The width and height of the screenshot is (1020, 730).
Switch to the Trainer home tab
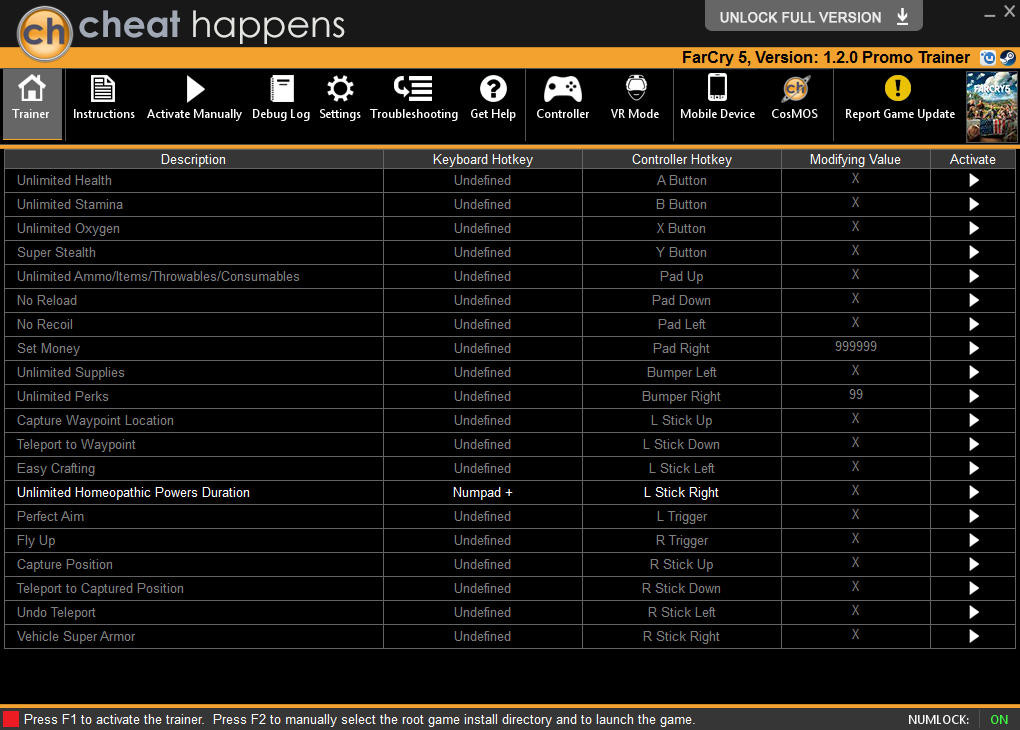tap(32, 103)
